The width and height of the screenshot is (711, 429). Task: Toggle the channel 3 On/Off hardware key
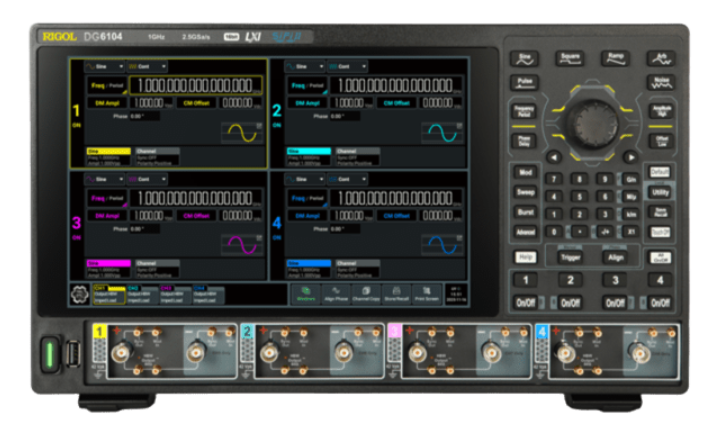click(615, 303)
